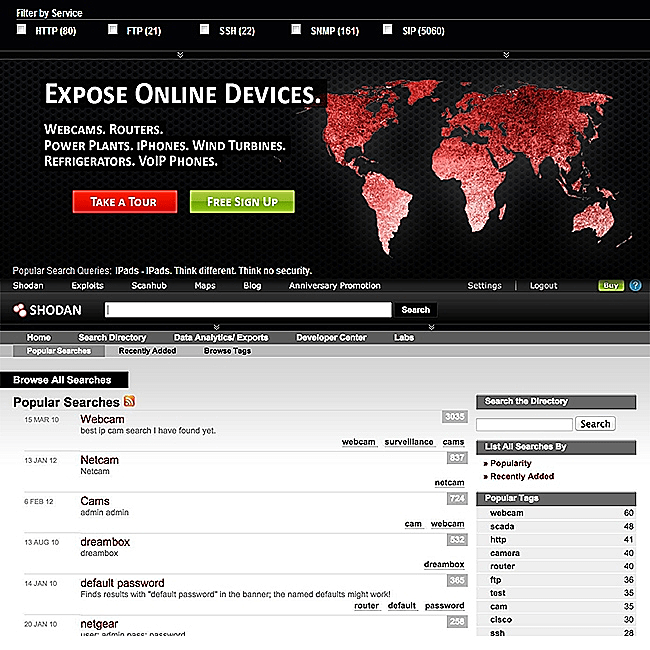Open the Search Directory tab
This screenshot has height=650, width=650.
click(112, 337)
